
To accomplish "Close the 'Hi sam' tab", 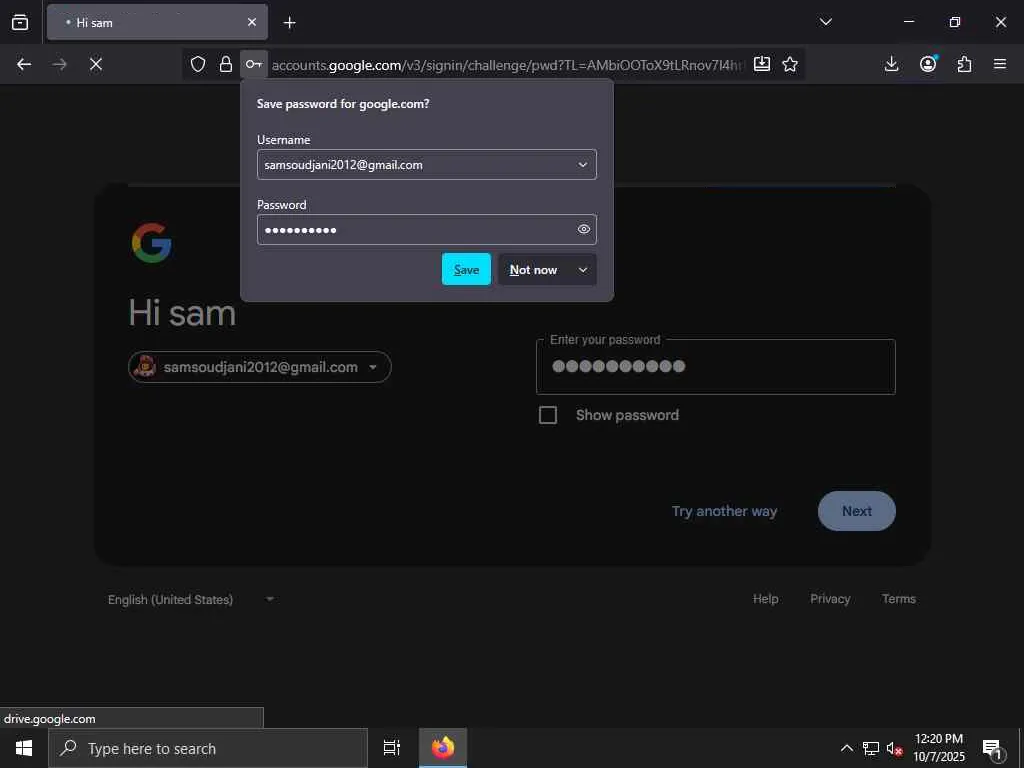I will (252, 22).
